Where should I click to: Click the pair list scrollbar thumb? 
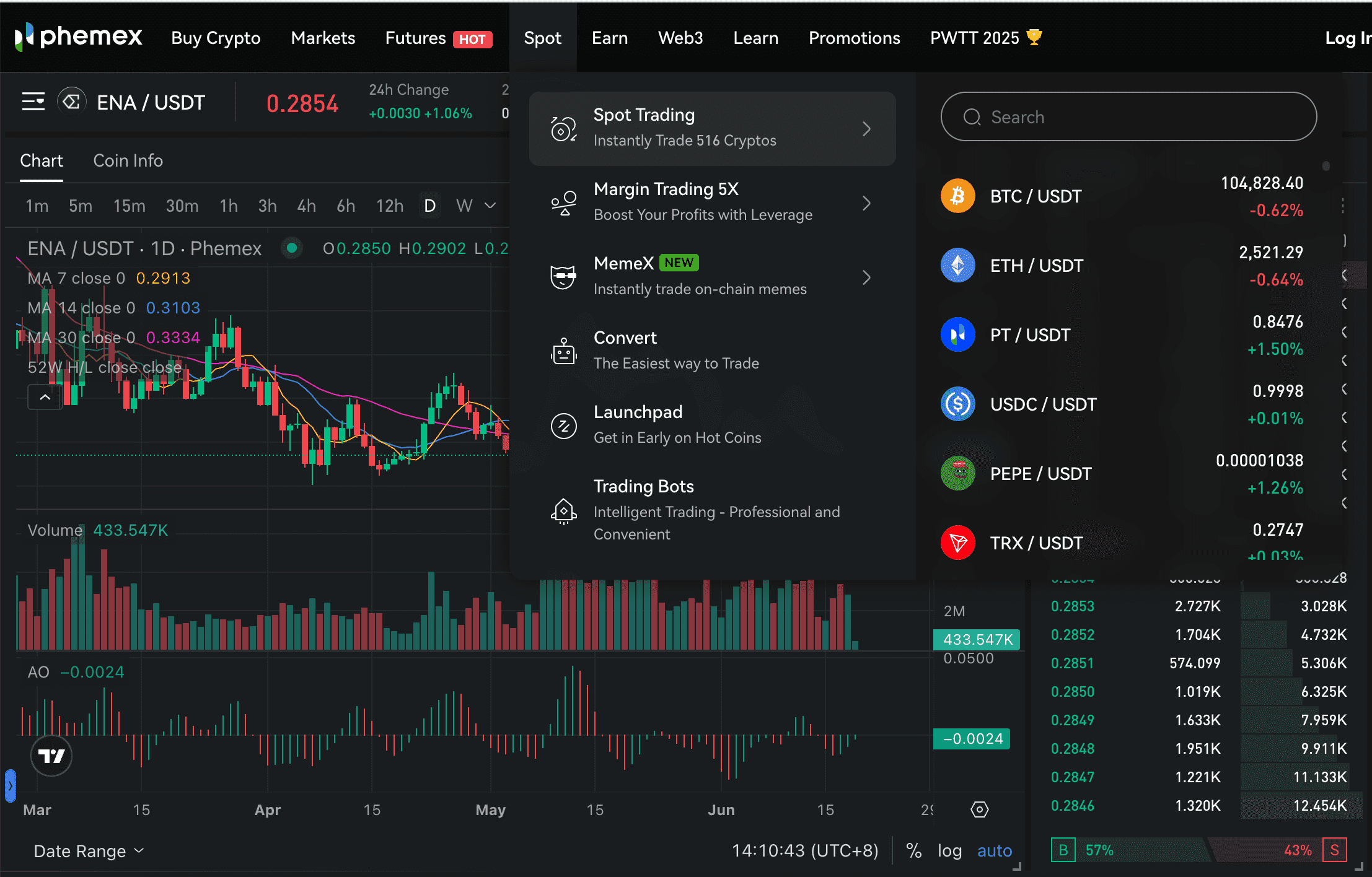click(1326, 166)
